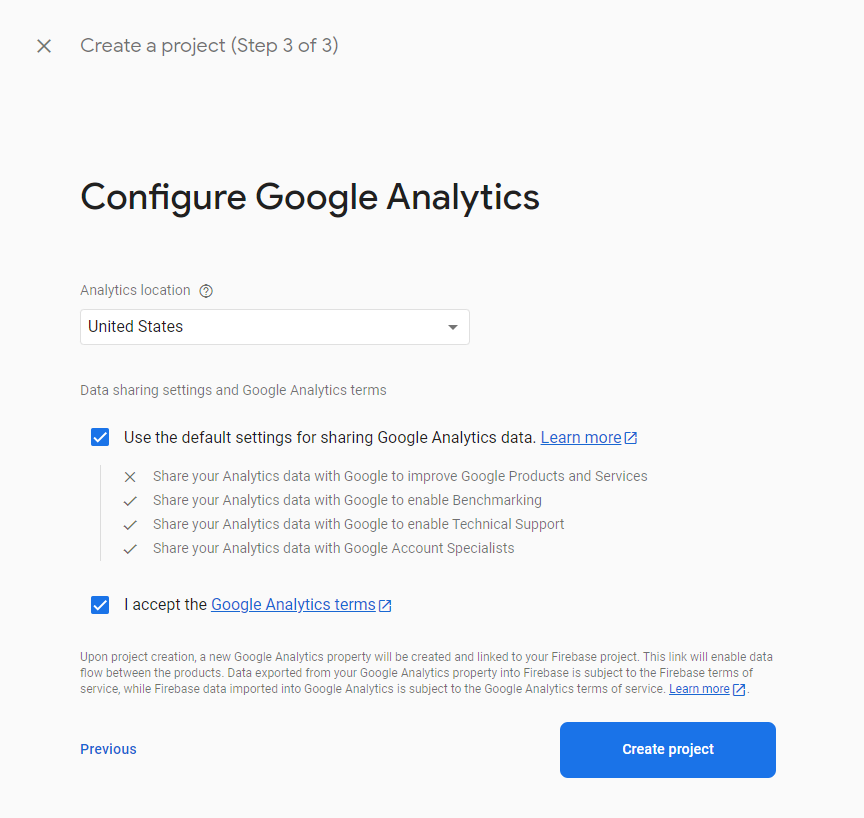Viewport: 864px width, 818px height.
Task: Open the Learn more link for default sharing settings
Action: pyautogui.click(x=581, y=437)
